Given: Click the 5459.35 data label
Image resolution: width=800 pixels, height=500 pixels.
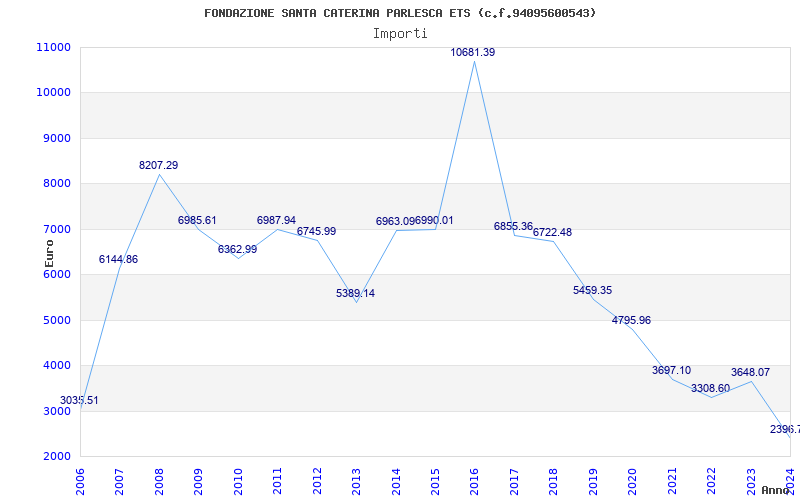Looking at the screenshot, I should (x=592, y=290).
